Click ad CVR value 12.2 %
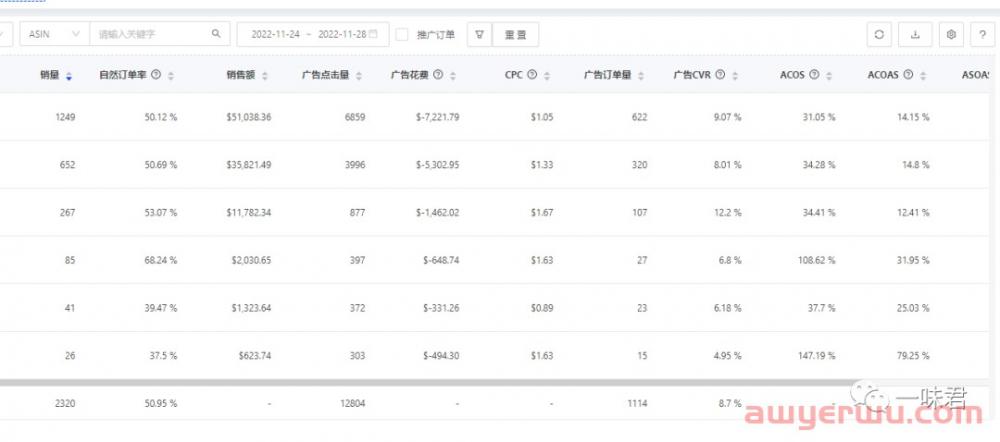Image resolution: width=1000 pixels, height=442 pixels. 726,212
